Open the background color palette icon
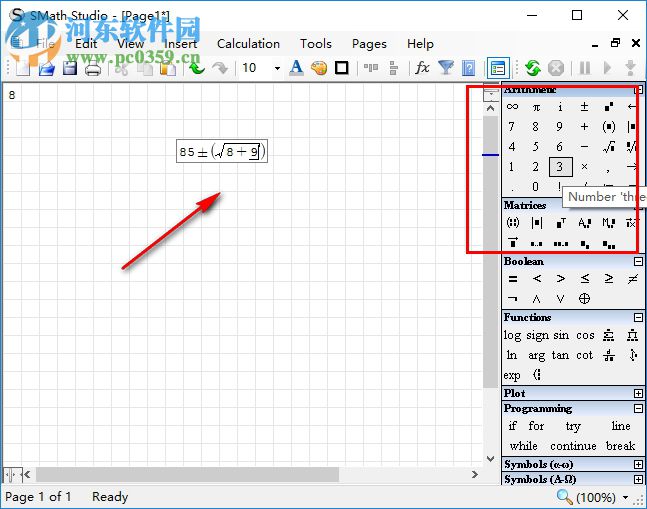 pos(319,68)
